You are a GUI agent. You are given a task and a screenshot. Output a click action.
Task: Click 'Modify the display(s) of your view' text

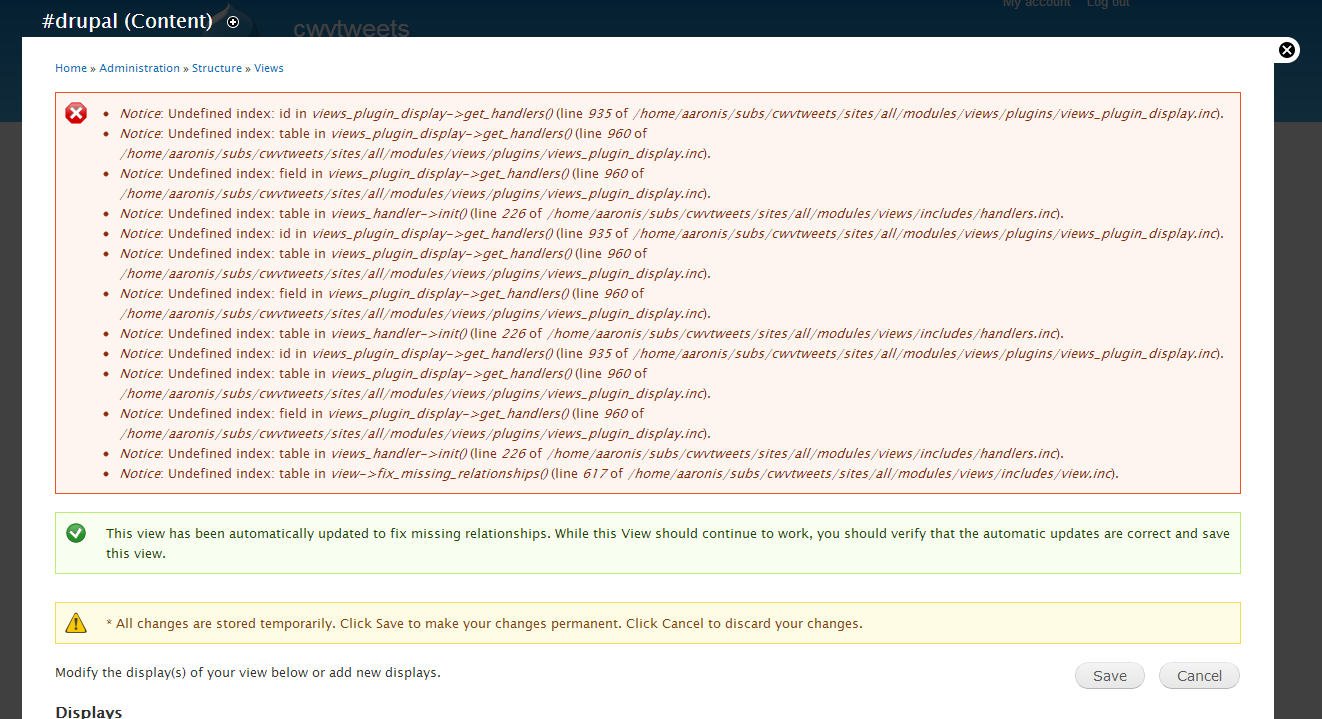pyautogui.click(x=248, y=672)
